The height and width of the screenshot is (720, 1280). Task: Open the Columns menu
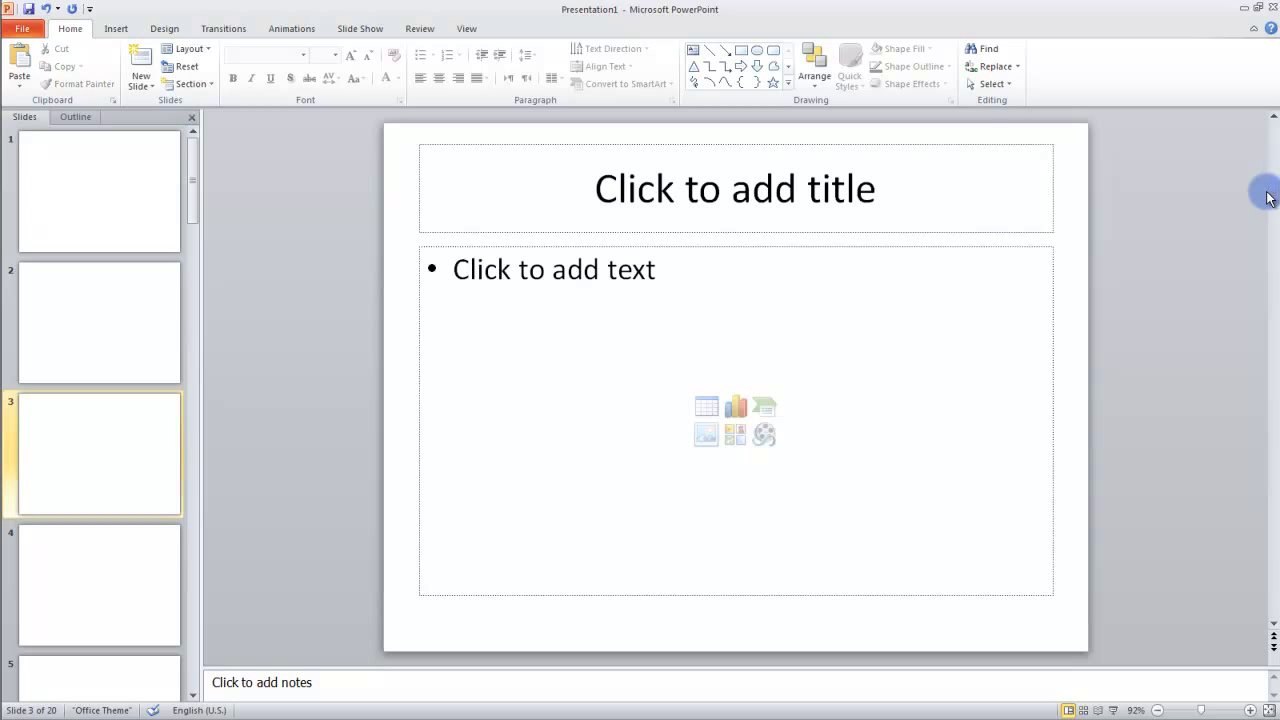click(553, 78)
